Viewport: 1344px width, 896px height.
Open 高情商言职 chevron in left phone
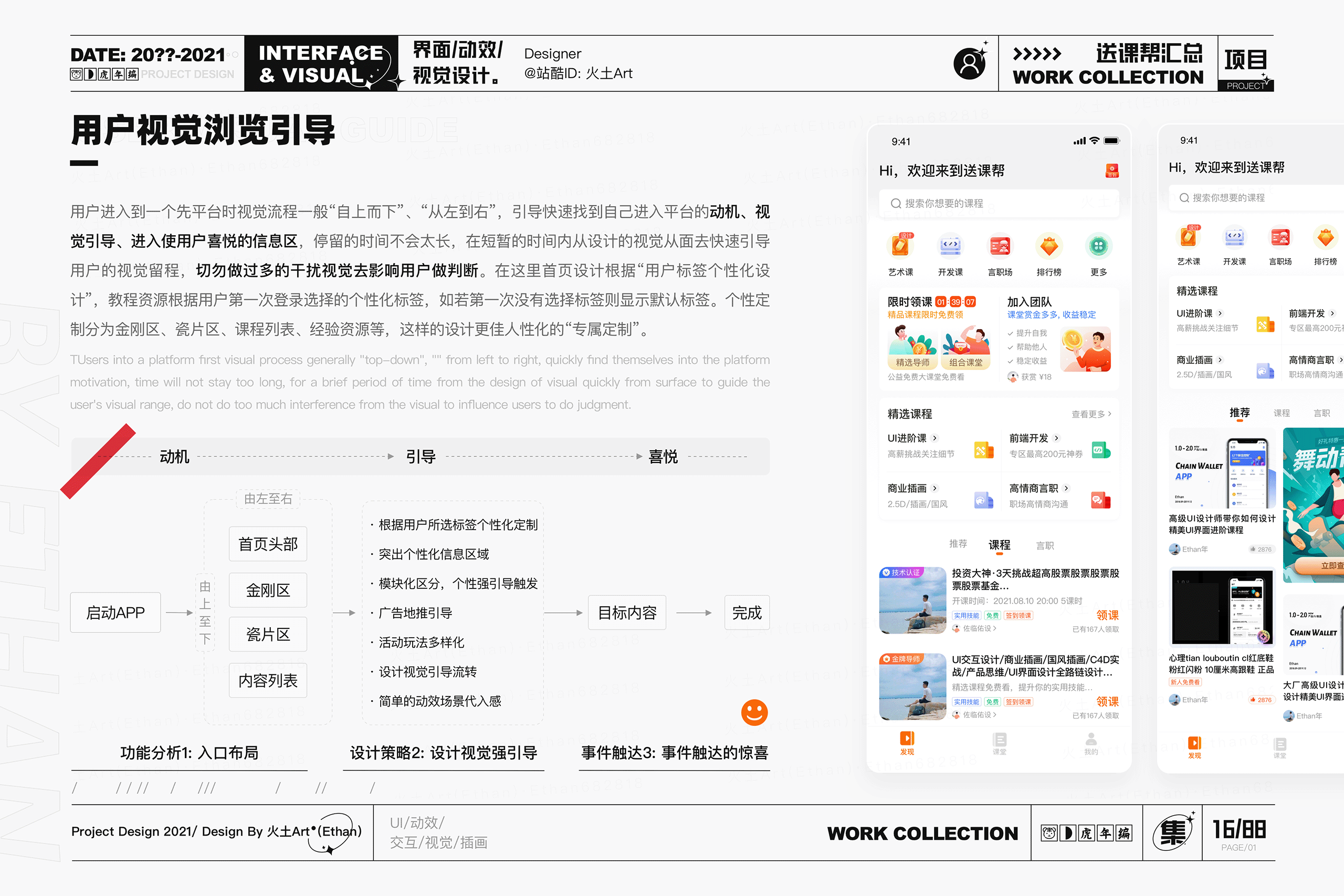pyautogui.click(x=1066, y=488)
